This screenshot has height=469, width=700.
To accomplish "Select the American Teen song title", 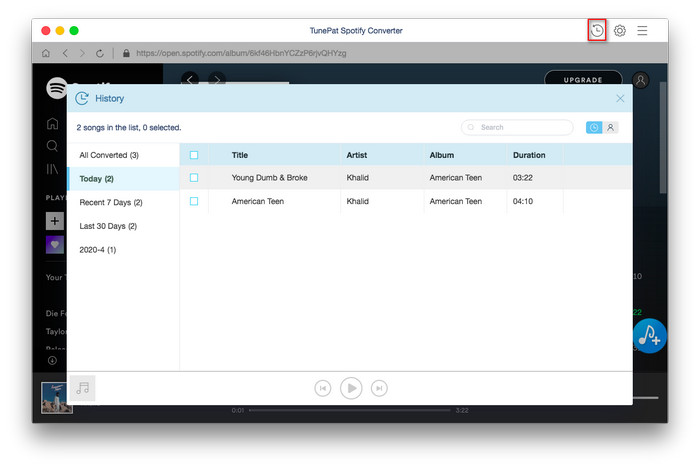I will click(x=258, y=201).
